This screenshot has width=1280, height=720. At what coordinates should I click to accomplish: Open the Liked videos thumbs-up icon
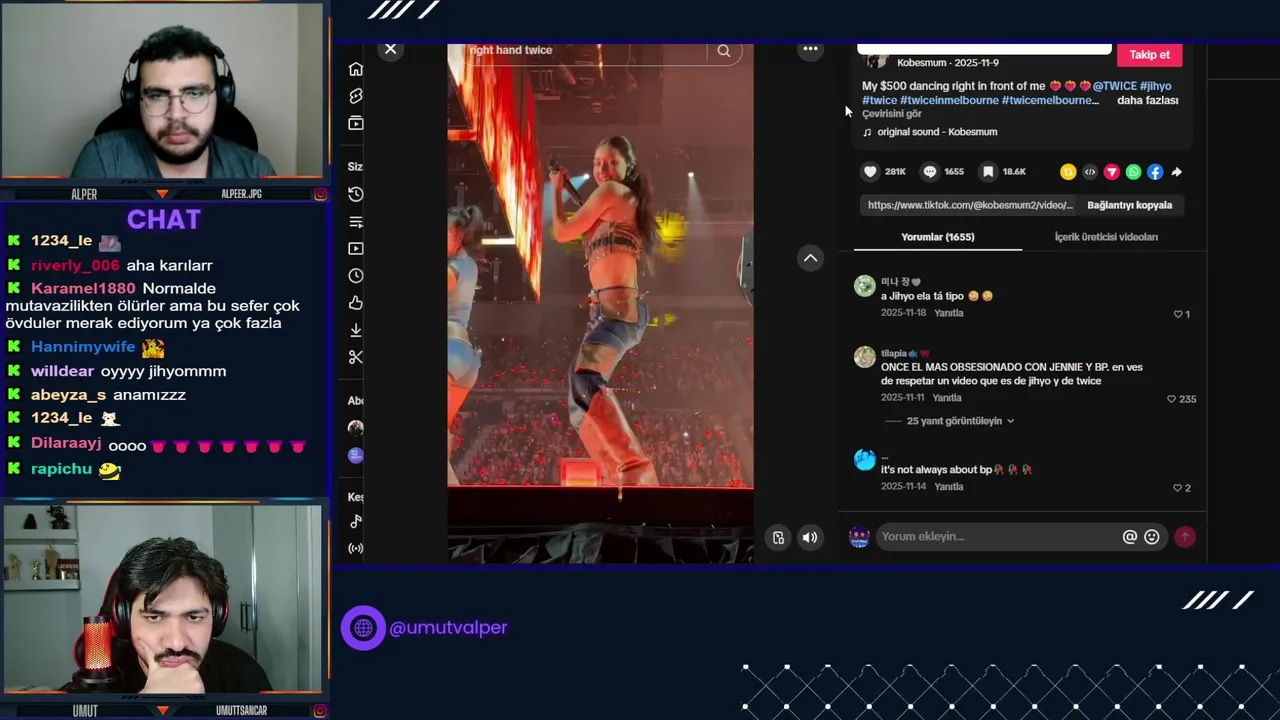[356, 303]
